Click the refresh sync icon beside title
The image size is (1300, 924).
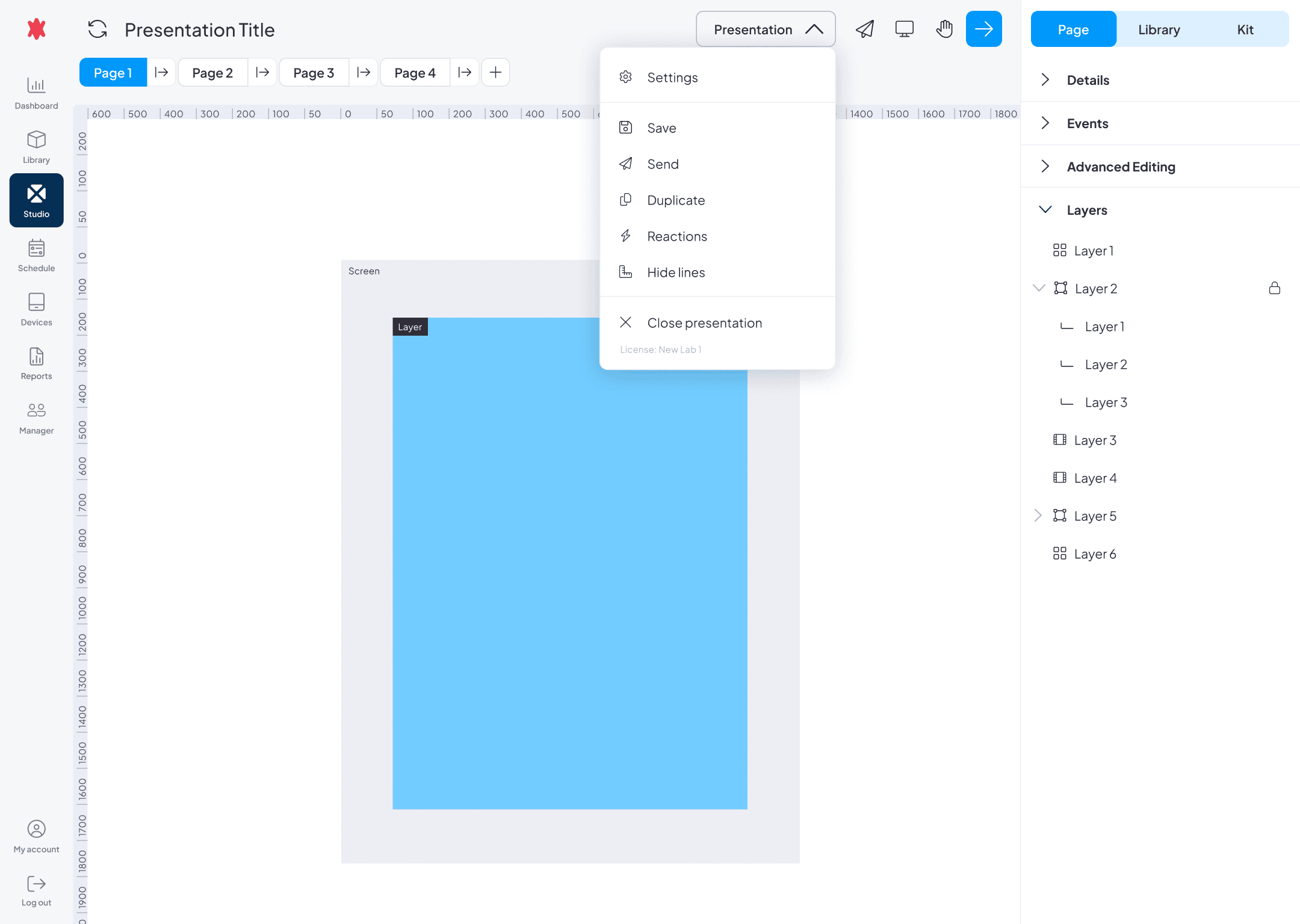[97, 29]
